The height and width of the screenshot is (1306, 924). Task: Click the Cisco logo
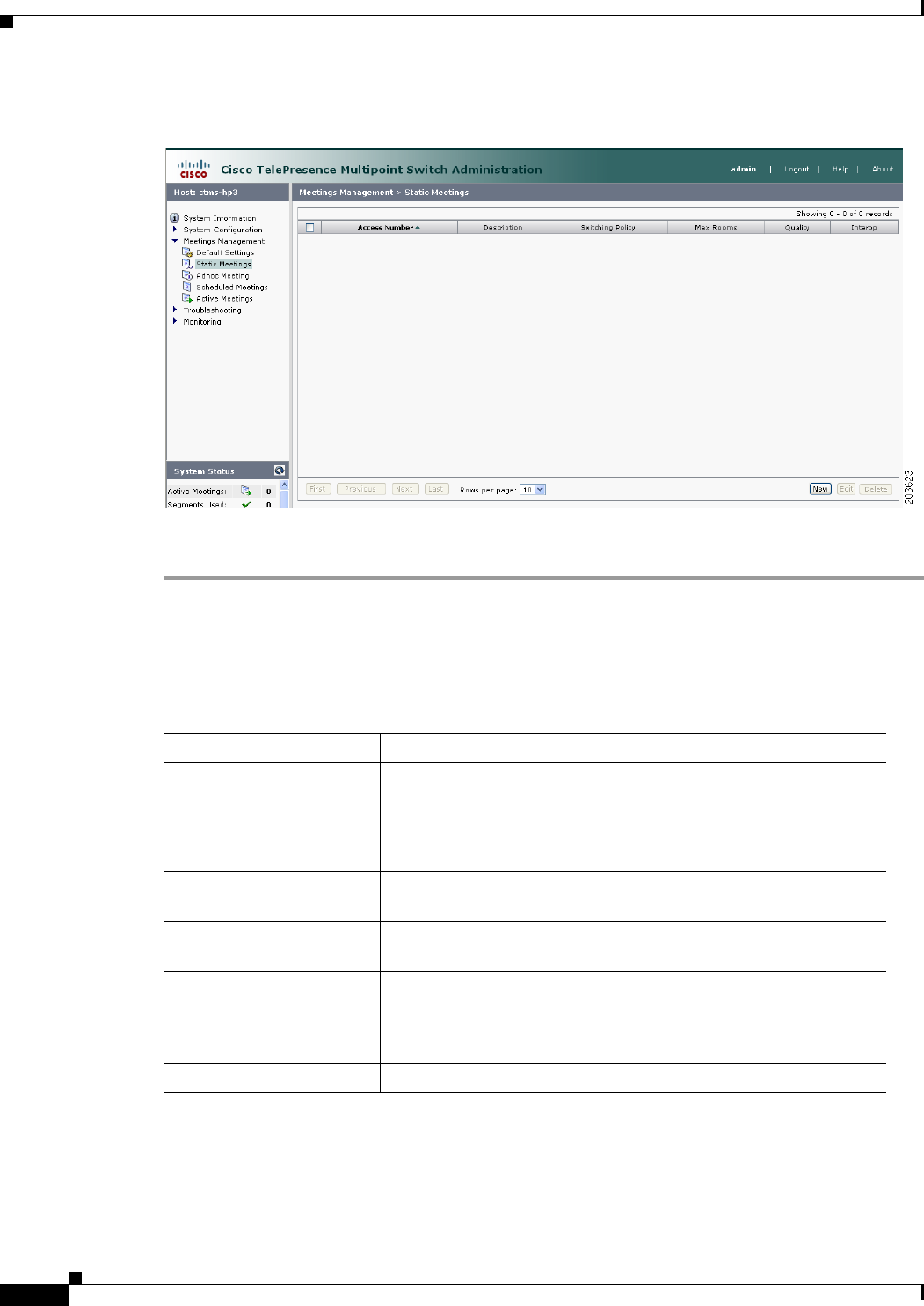193,168
